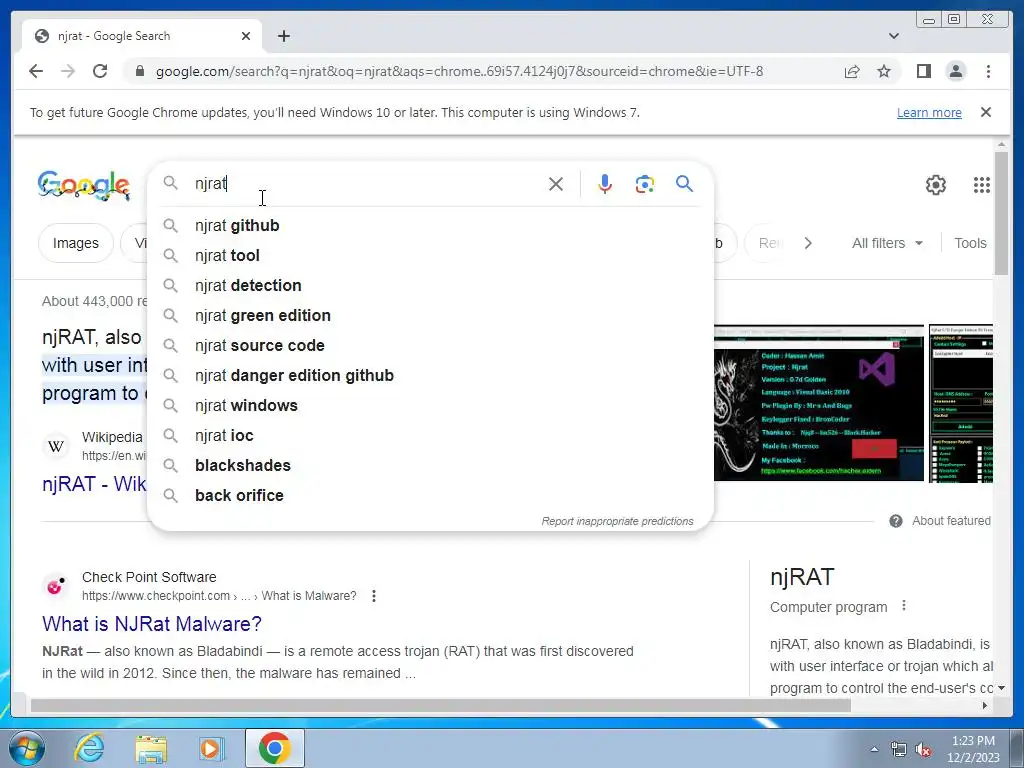Select suggestion njrat green edition
1024x768 pixels.
431,315
